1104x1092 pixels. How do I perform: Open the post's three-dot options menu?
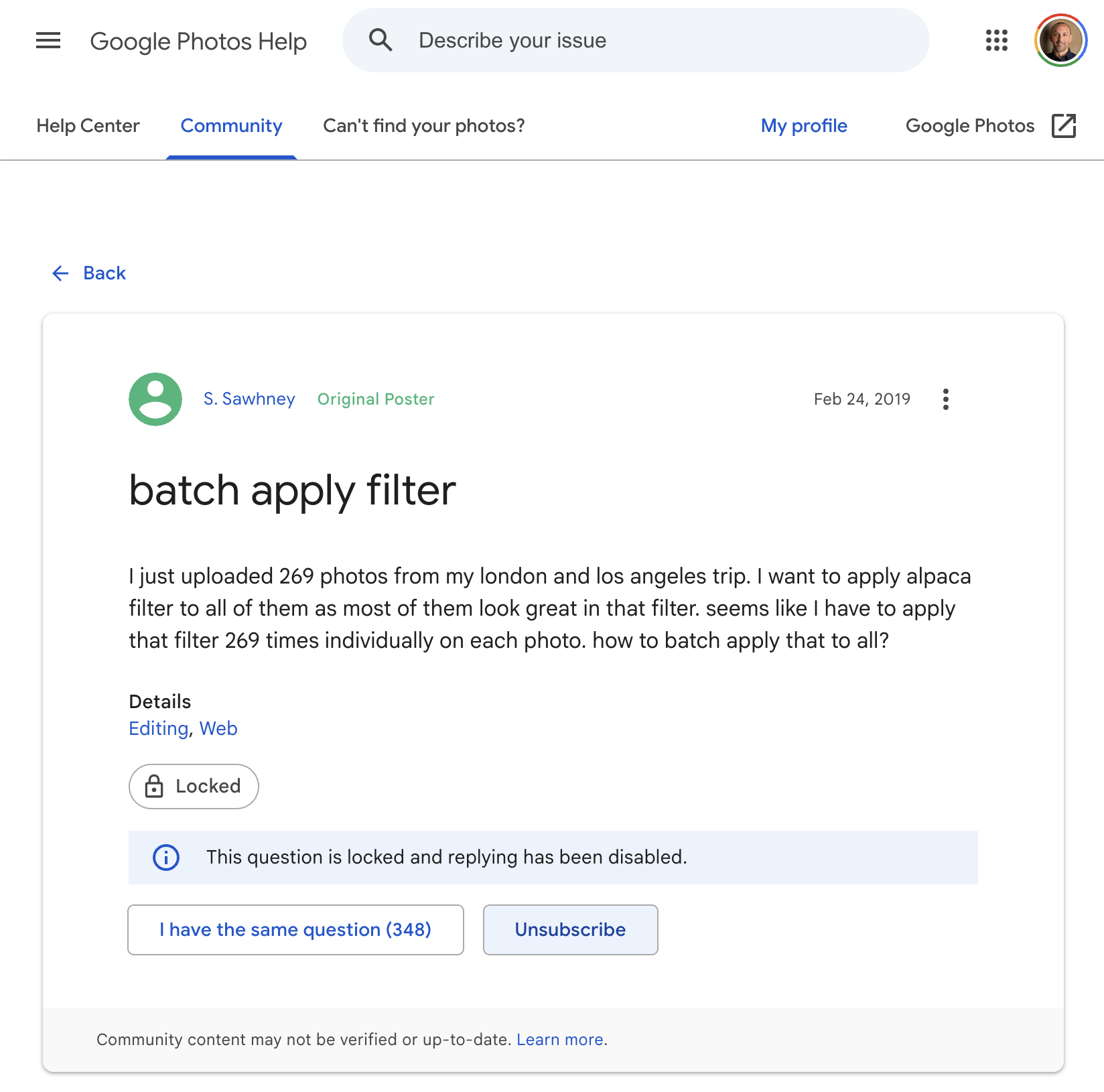click(x=946, y=399)
